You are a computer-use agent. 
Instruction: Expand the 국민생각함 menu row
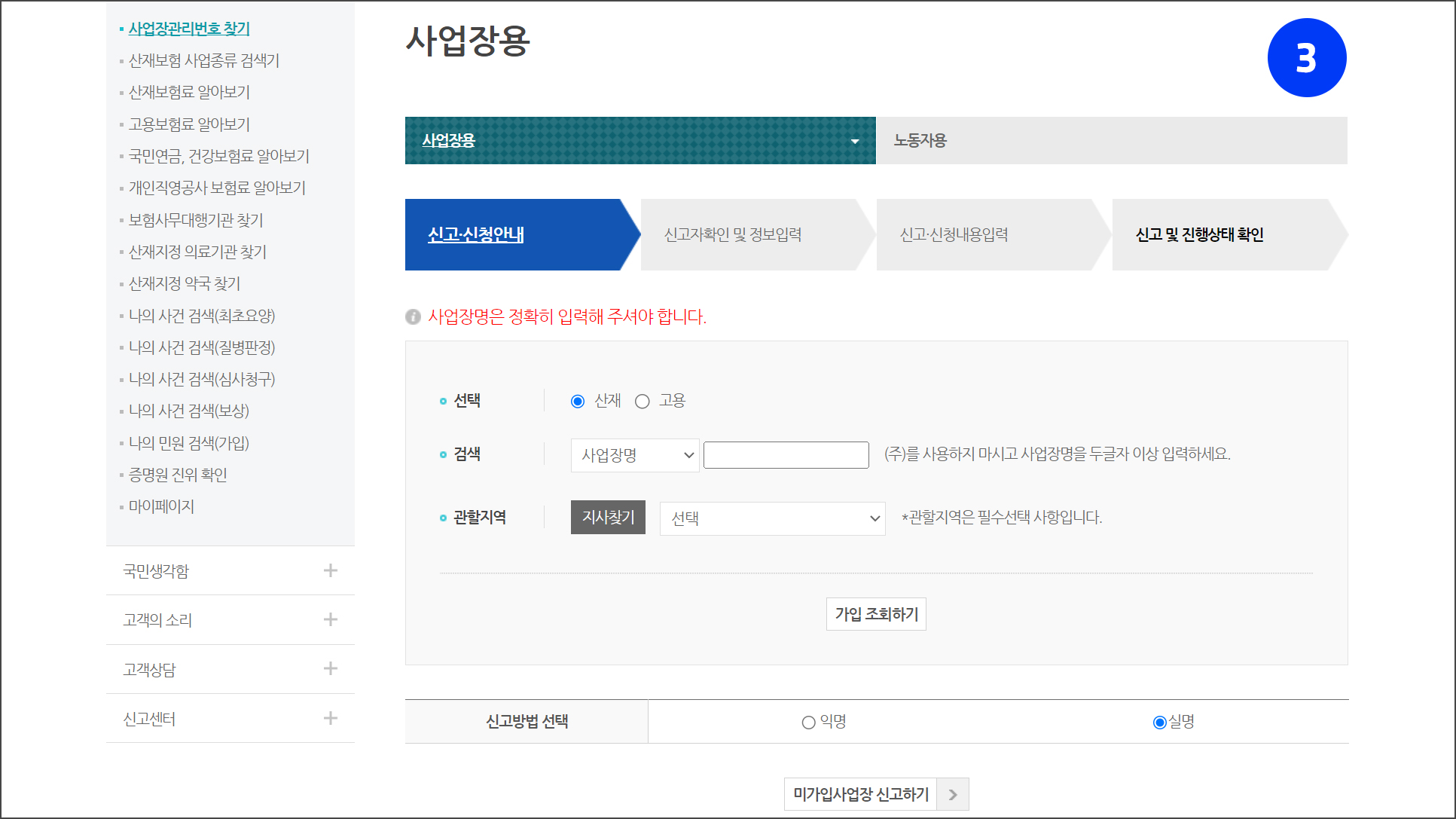pos(230,571)
